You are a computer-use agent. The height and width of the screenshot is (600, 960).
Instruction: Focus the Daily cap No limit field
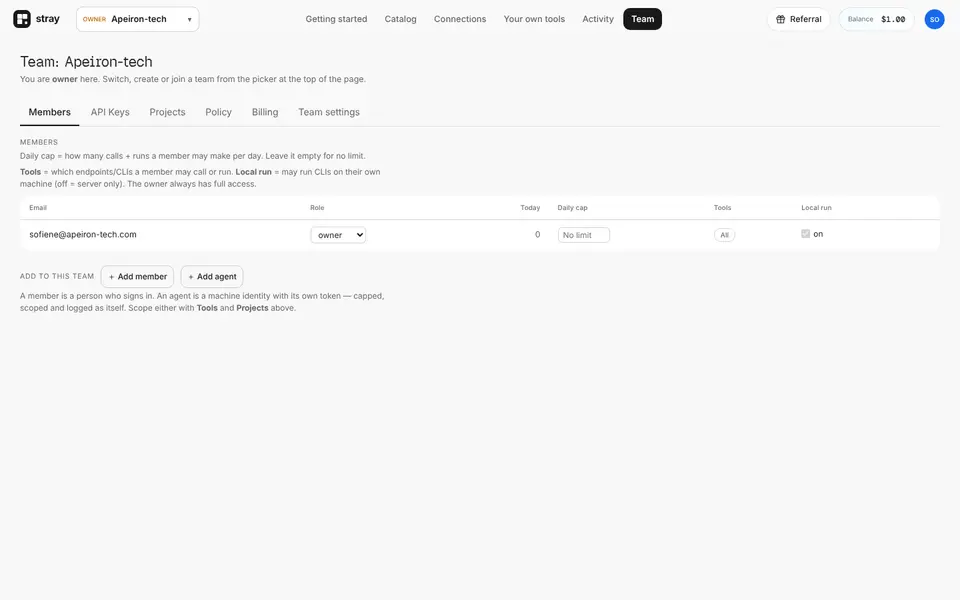[583, 235]
